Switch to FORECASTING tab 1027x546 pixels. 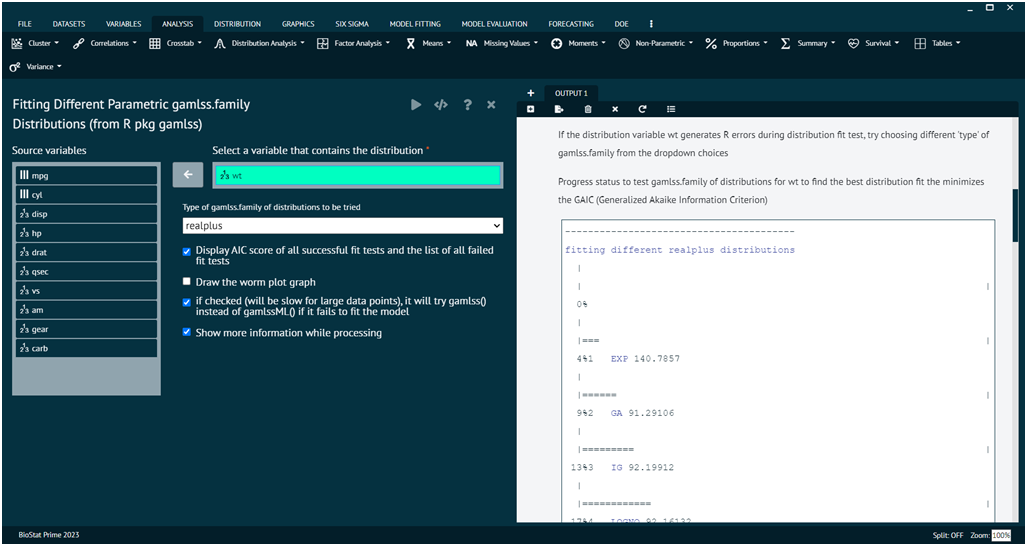click(x=571, y=24)
